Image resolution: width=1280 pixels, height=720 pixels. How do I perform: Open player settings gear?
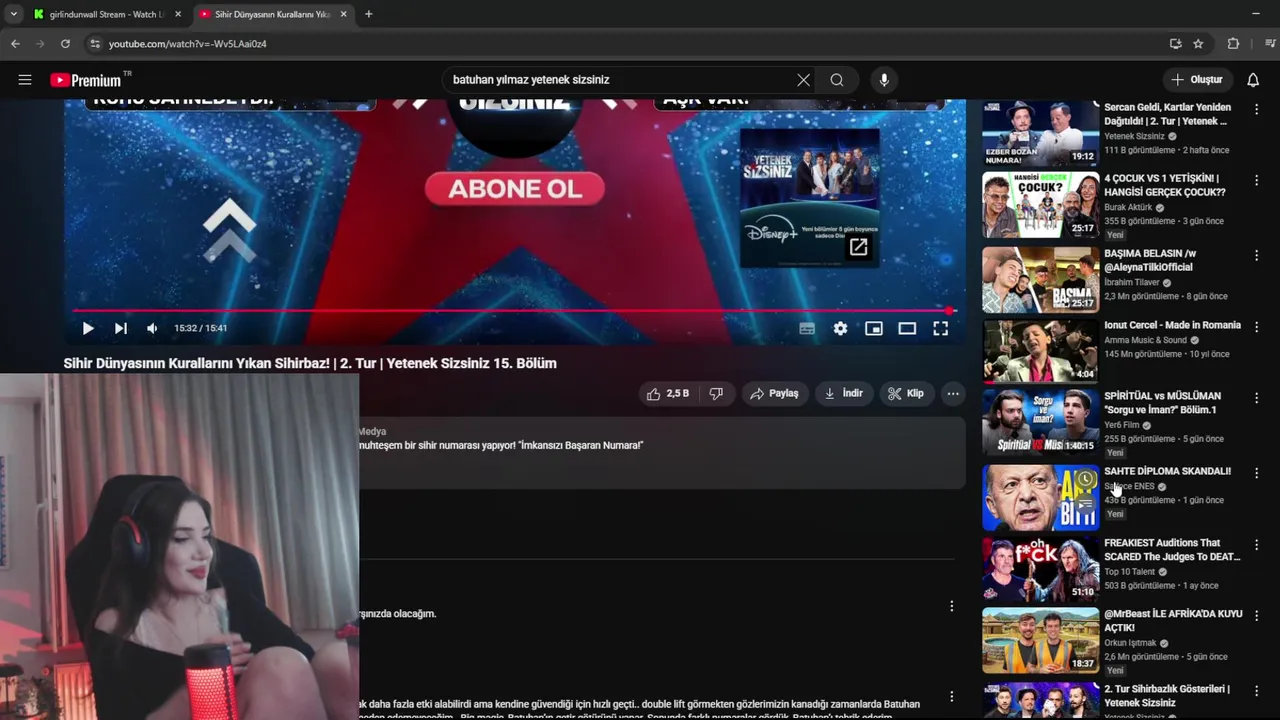click(x=841, y=328)
